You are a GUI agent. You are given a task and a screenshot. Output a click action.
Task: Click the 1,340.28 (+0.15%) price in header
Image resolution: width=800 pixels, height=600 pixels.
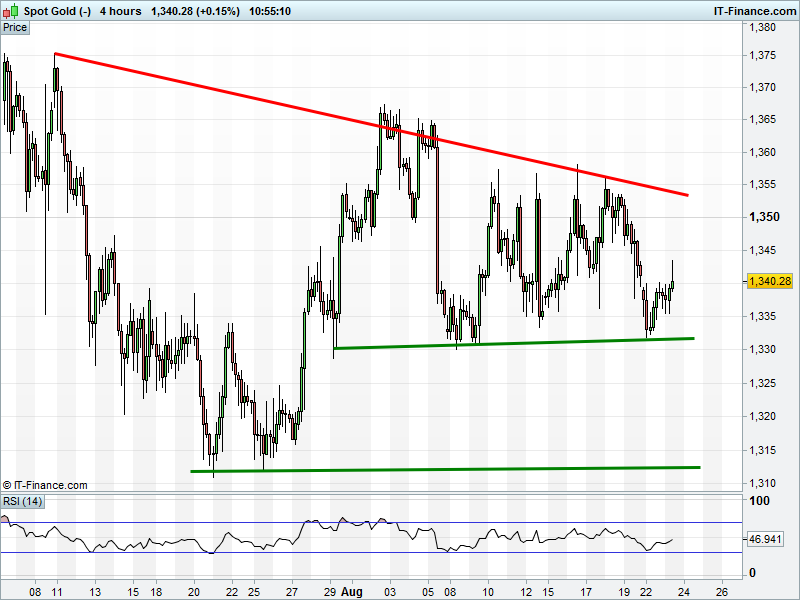point(195,11)
